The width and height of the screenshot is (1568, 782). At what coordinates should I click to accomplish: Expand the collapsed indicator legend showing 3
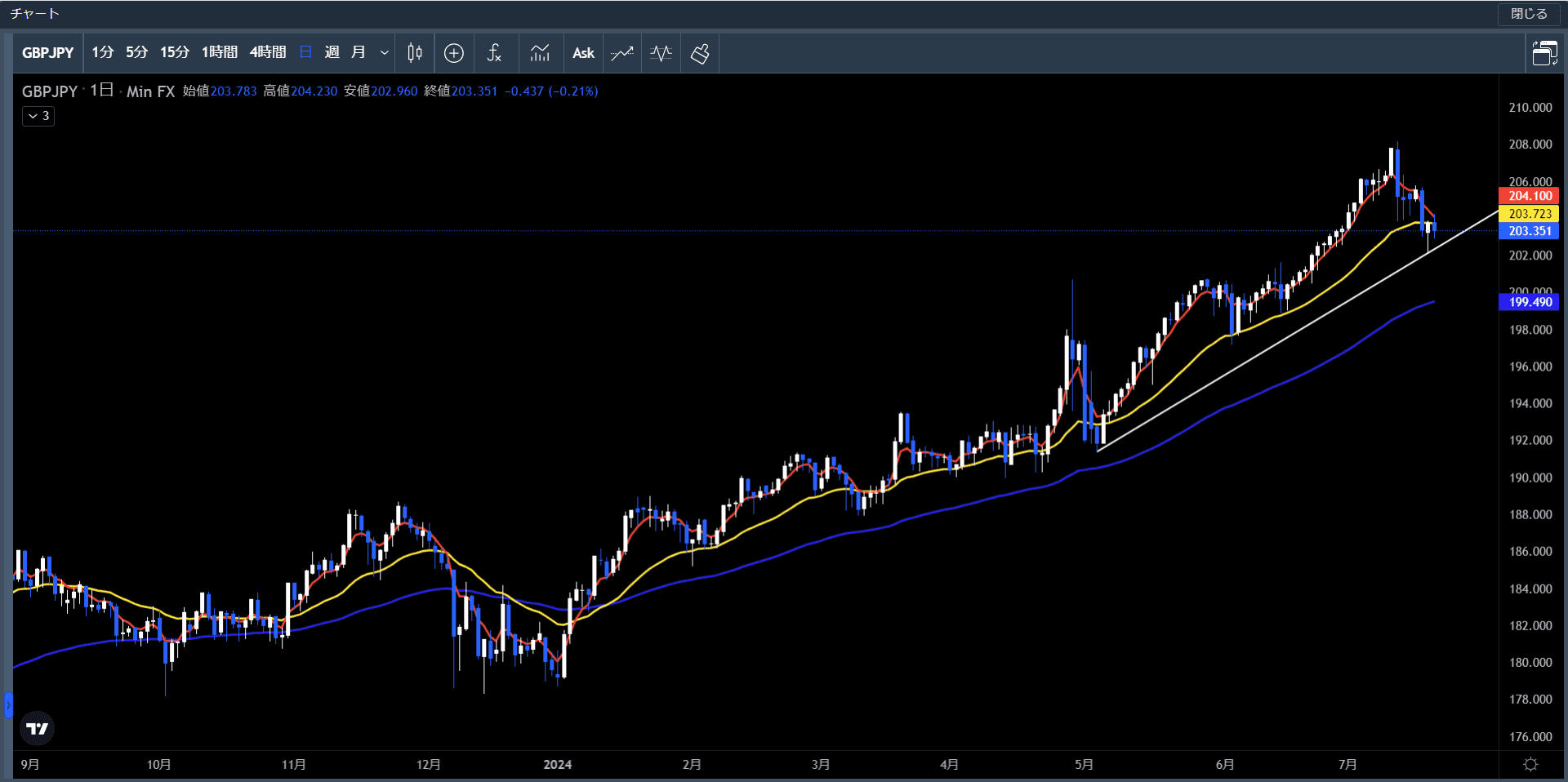[x=38, y=116]
